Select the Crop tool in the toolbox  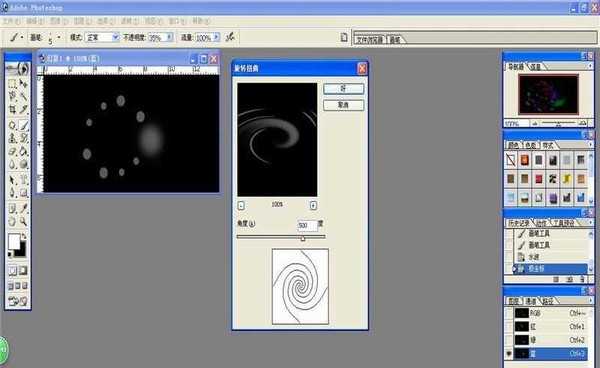coord(12,109)
